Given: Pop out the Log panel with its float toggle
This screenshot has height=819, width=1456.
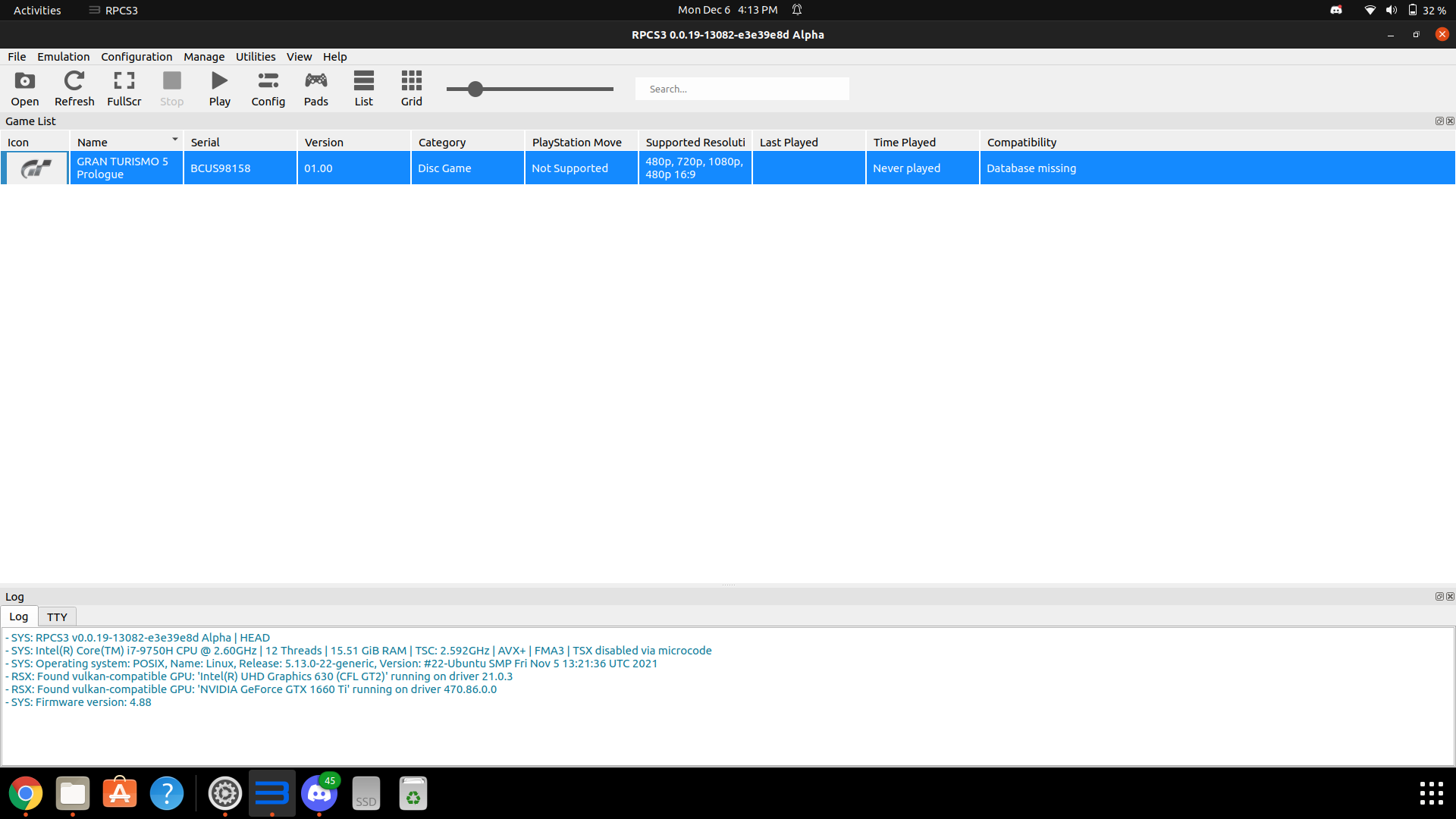Looking at the screenshot, I should click(1439, 597).
